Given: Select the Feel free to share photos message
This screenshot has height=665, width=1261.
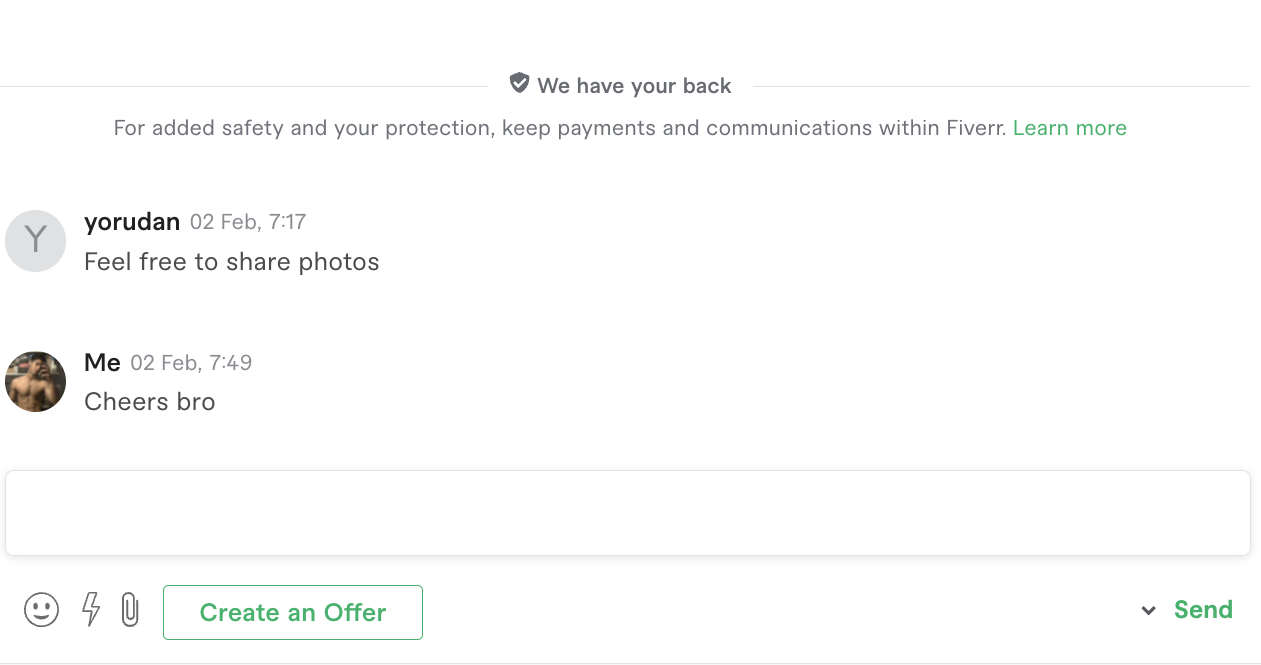Looking at the screenshot, I should click(x=232, y=262).
